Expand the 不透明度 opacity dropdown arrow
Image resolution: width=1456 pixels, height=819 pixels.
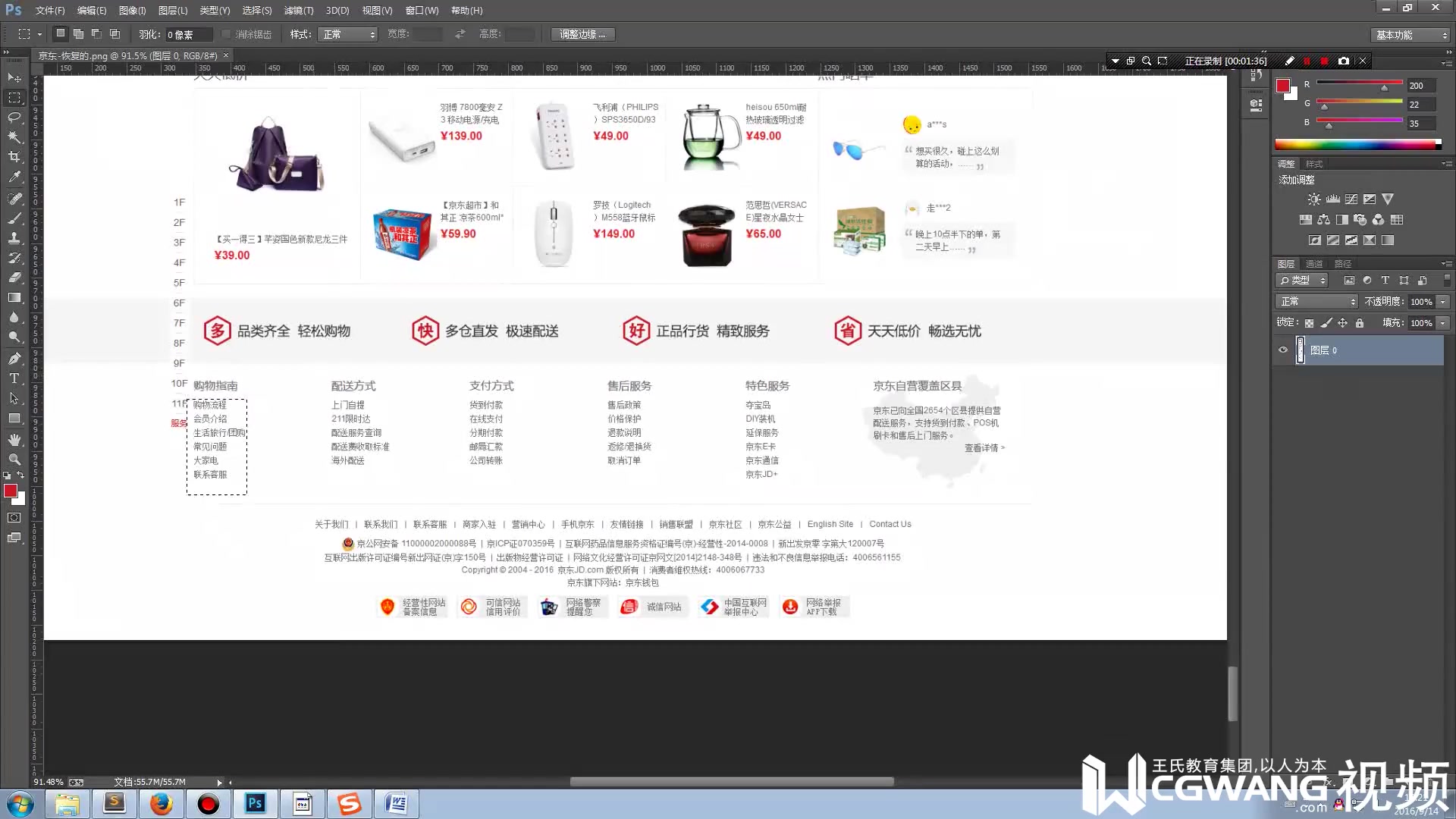pyautogui.click(x=1443, y=302)
